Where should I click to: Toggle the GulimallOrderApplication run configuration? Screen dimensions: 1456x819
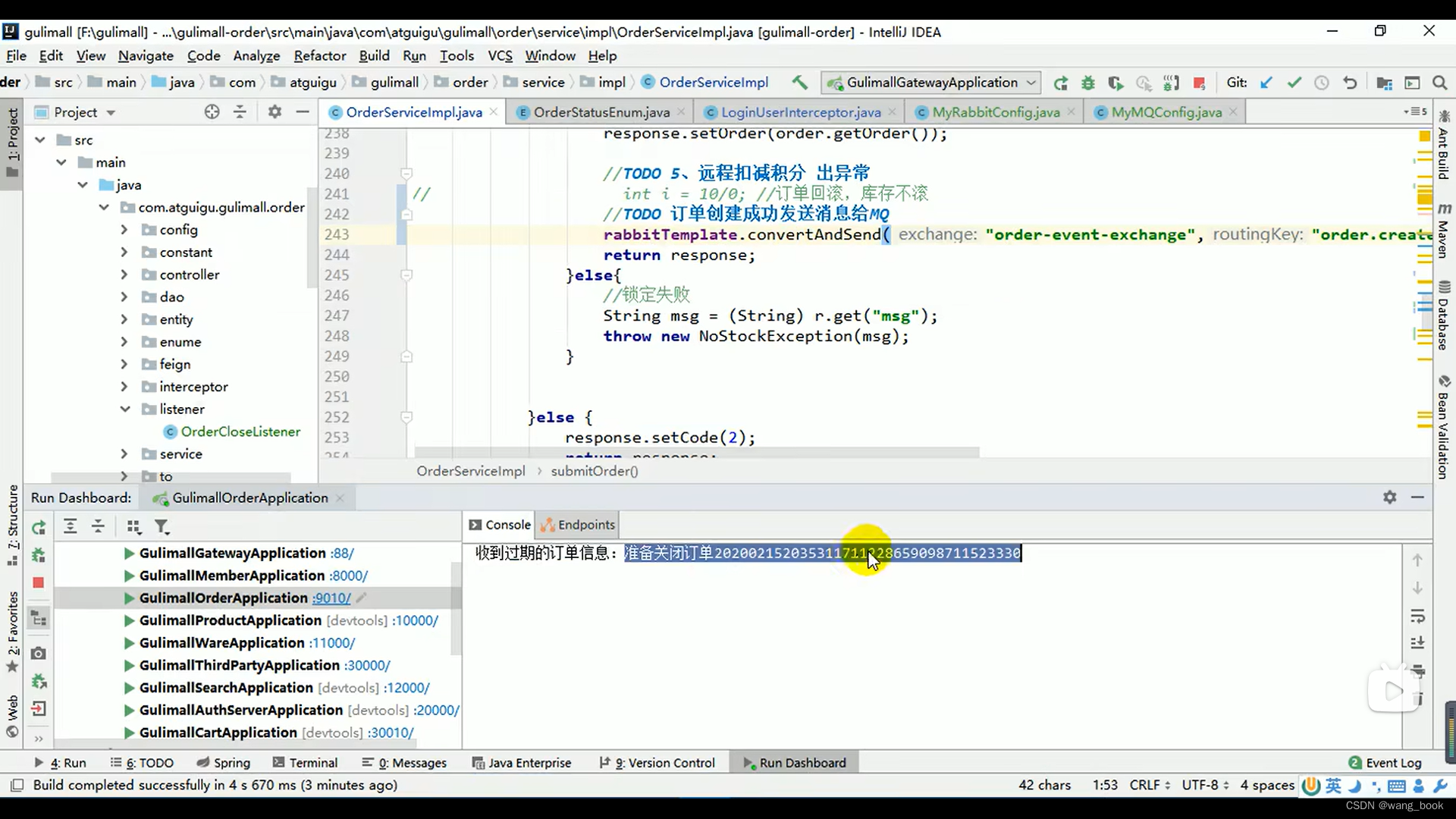(128, 598)
